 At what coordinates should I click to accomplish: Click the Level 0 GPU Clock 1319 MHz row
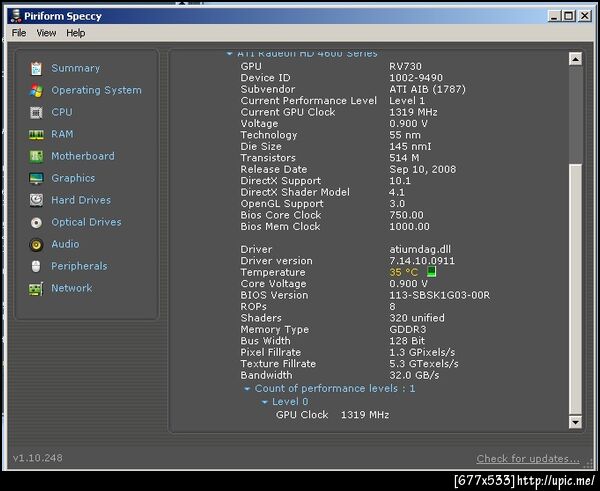333,415
